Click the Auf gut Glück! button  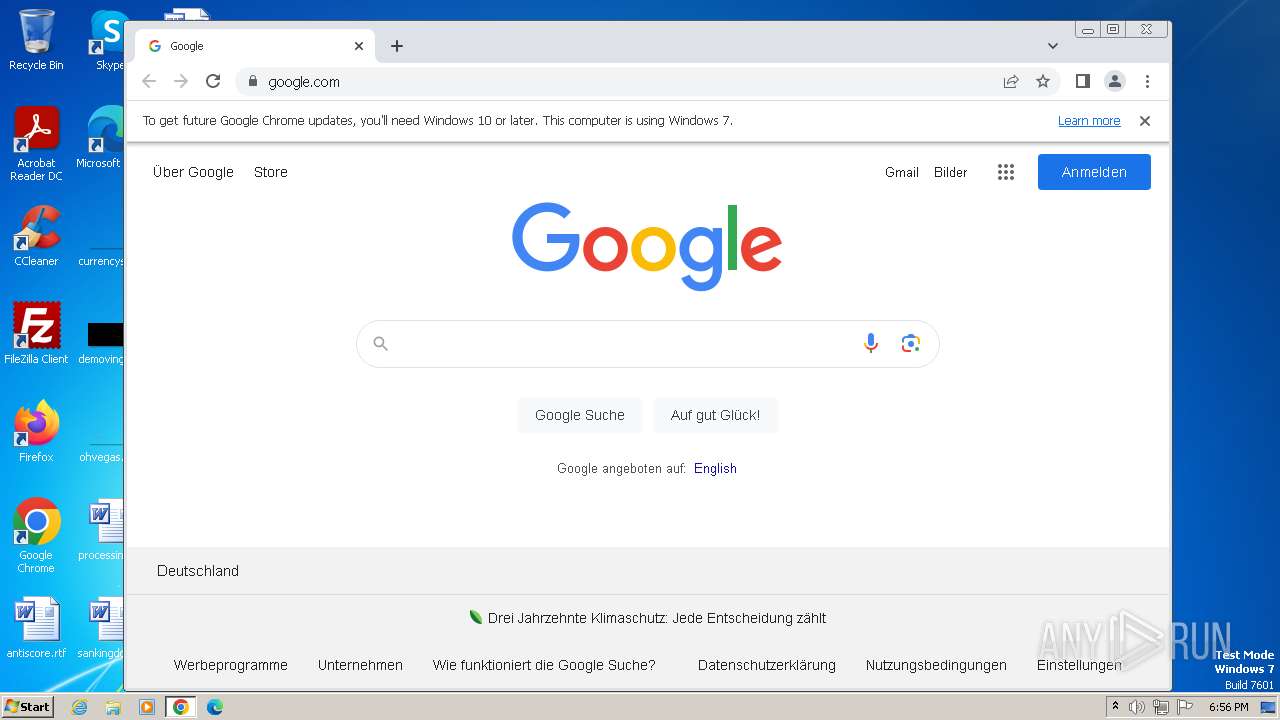[x=715, y=415]
